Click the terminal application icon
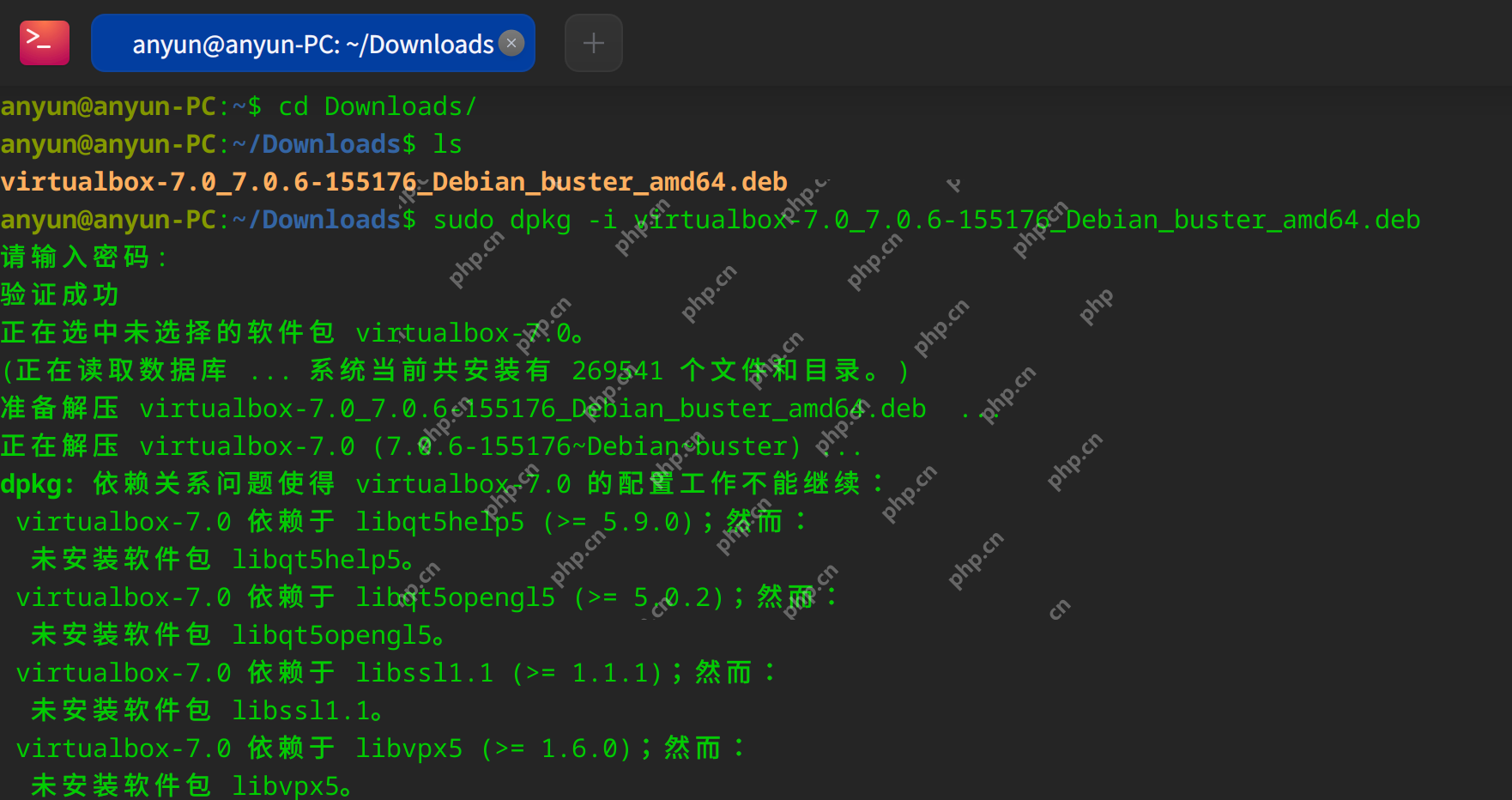Screen dimensions: 1512x800 44,42
